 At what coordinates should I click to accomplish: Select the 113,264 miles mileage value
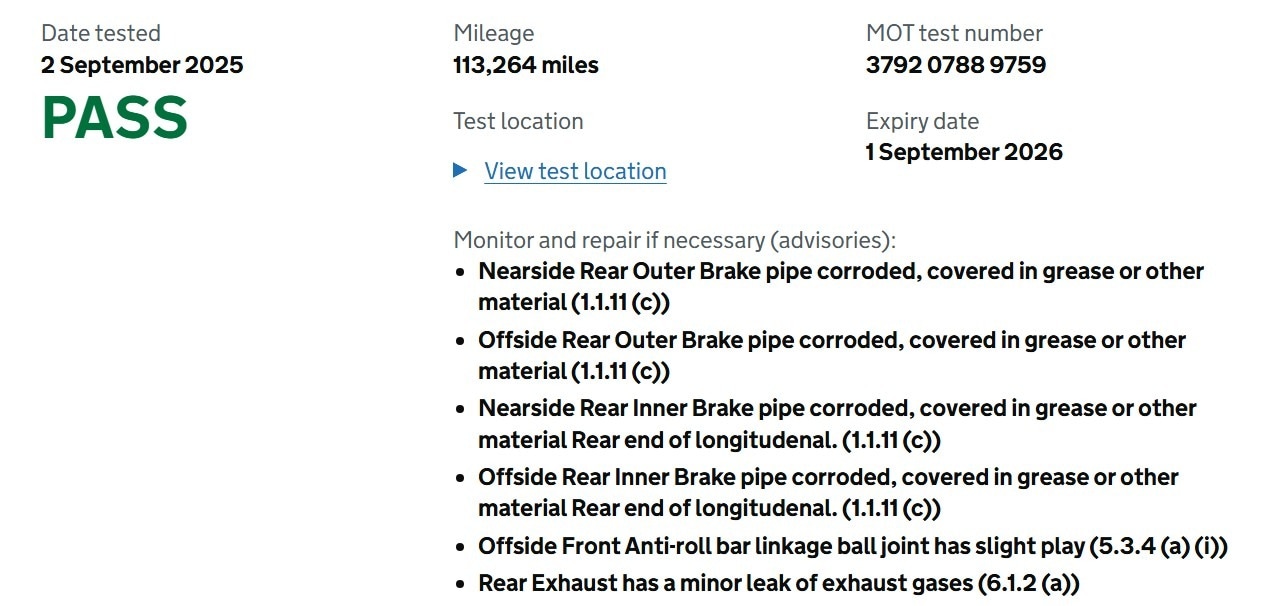[526, 65]
